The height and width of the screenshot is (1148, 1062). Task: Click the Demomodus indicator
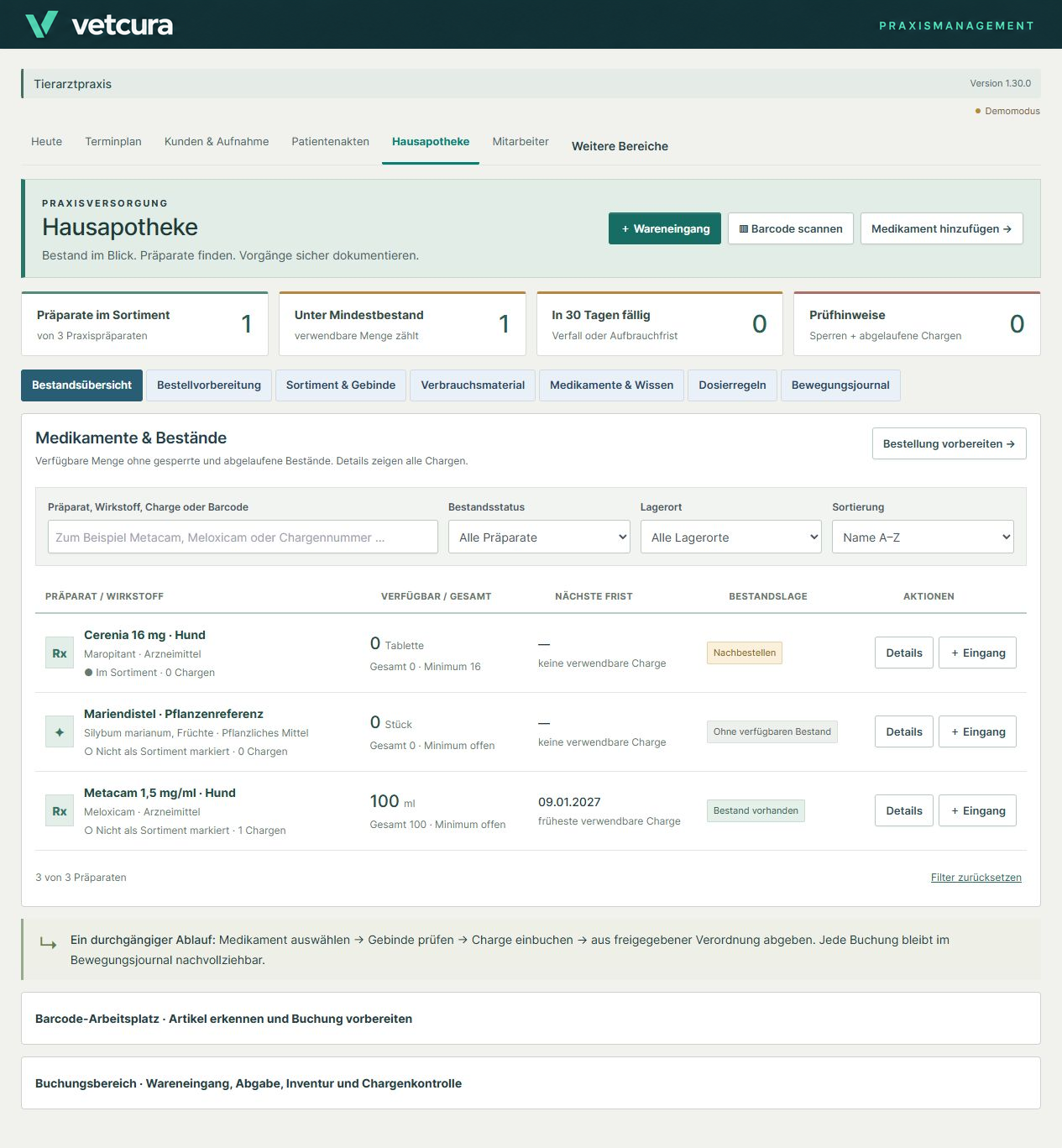pos(1007,111)
